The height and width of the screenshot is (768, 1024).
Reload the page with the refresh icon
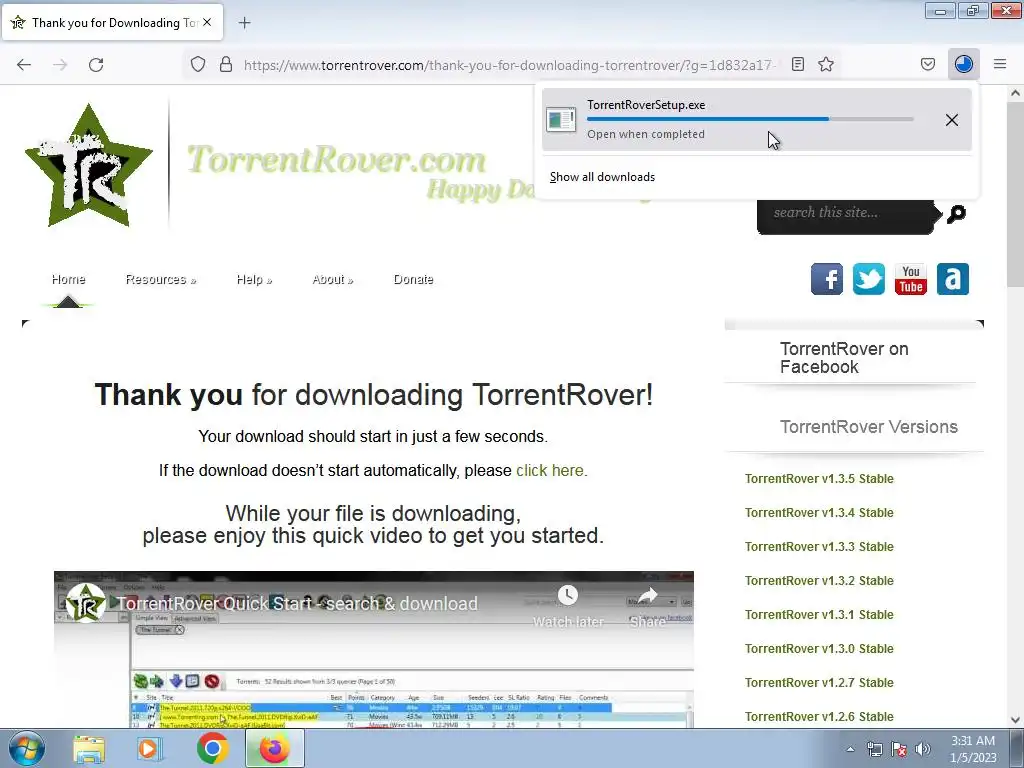coord(96,65)
